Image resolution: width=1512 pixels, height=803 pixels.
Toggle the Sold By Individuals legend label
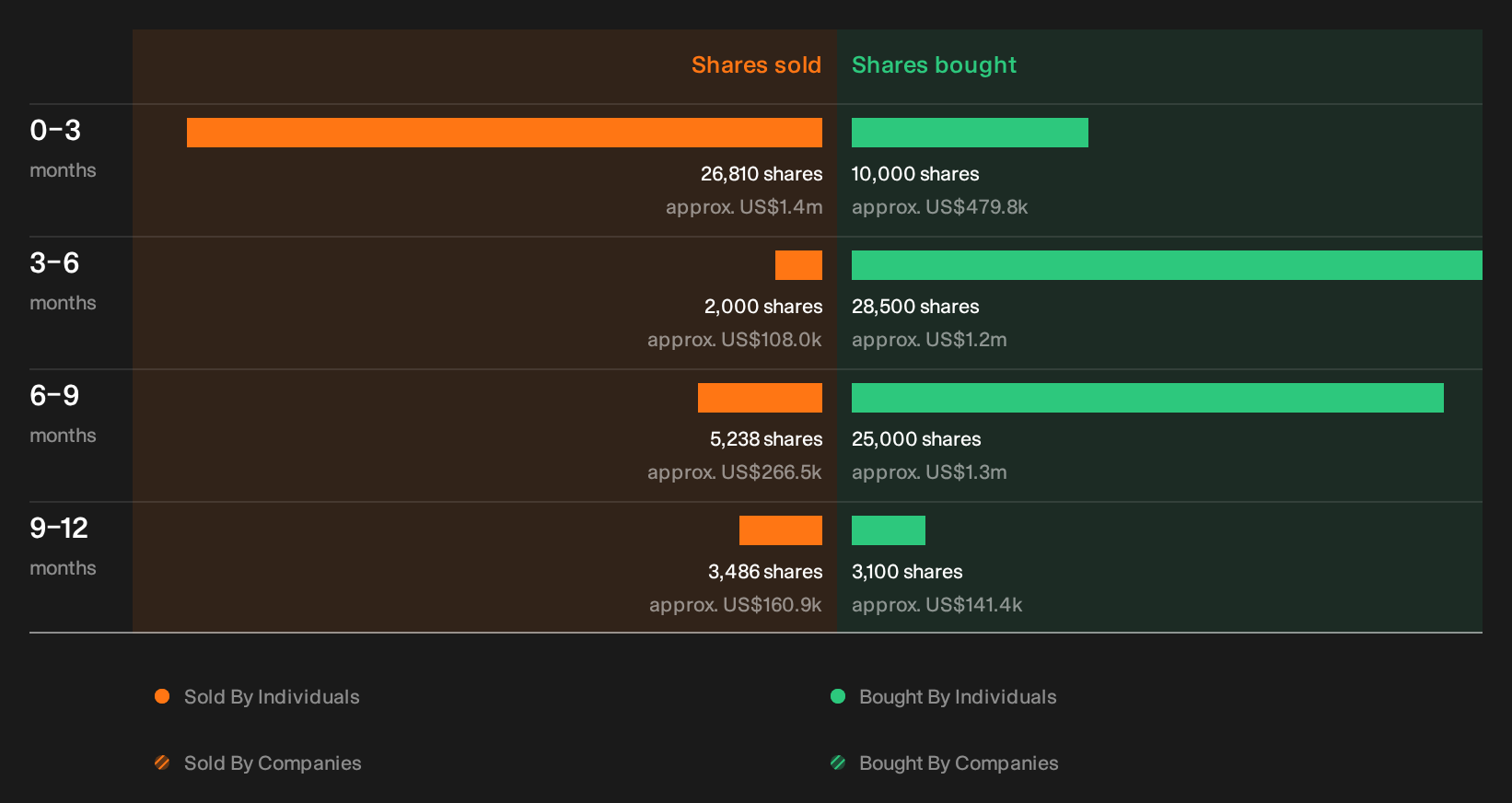pyautogui.click(x=272, y=697)
